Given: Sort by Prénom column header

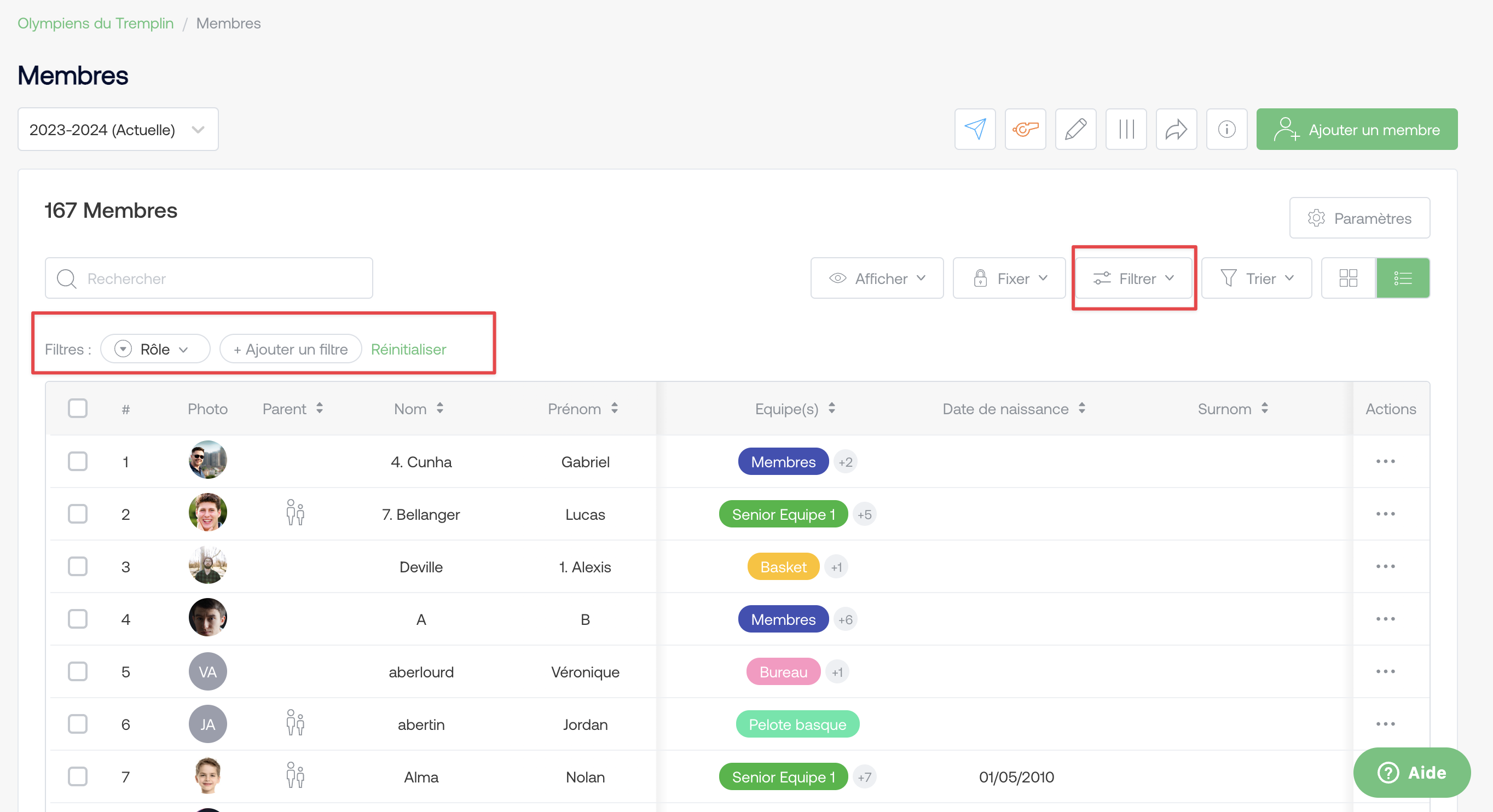Looking at the screenshot, I should [x=583, y=409].
